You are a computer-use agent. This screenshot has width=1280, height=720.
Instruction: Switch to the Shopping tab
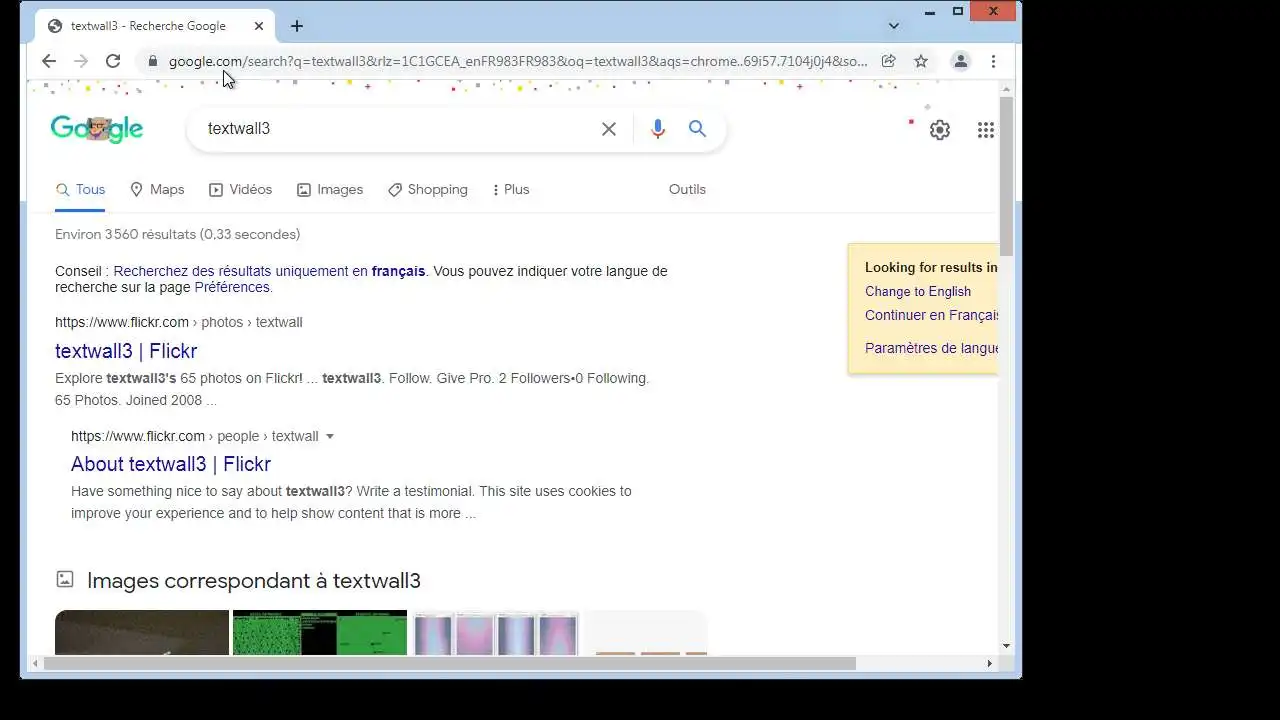pos(427,189)
